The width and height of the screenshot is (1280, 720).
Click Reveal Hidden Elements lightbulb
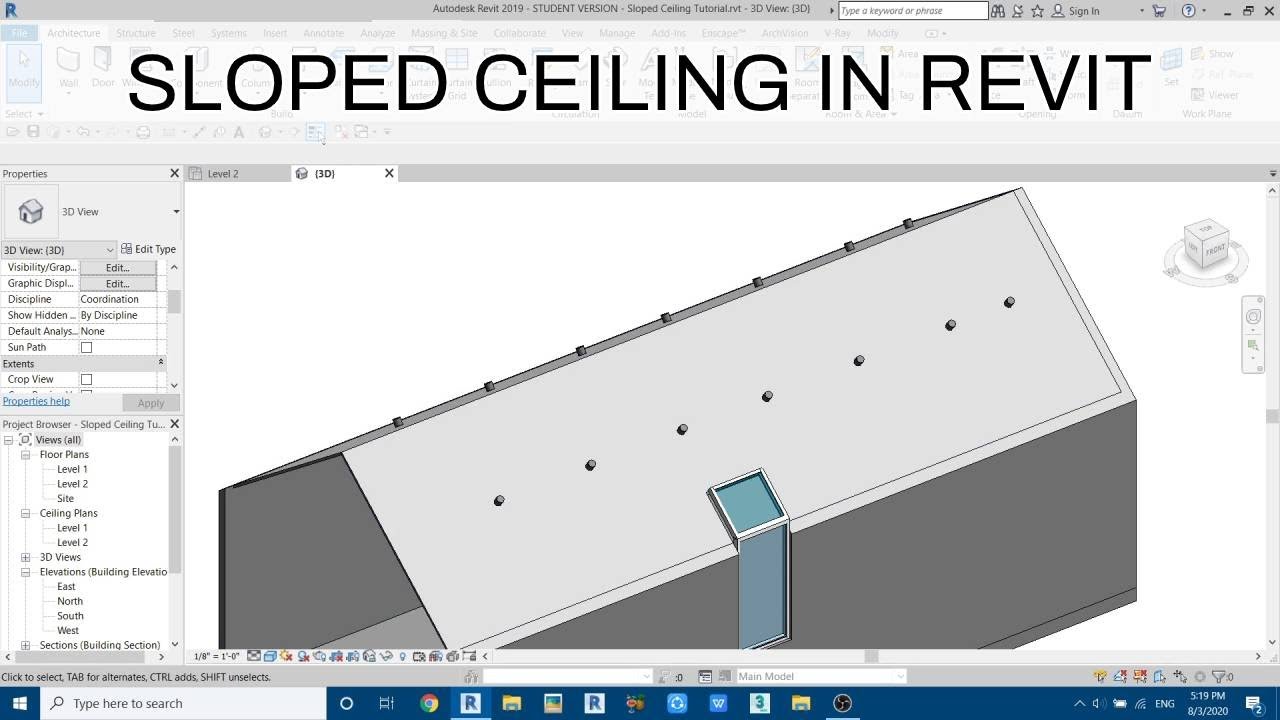click(402, 656)
